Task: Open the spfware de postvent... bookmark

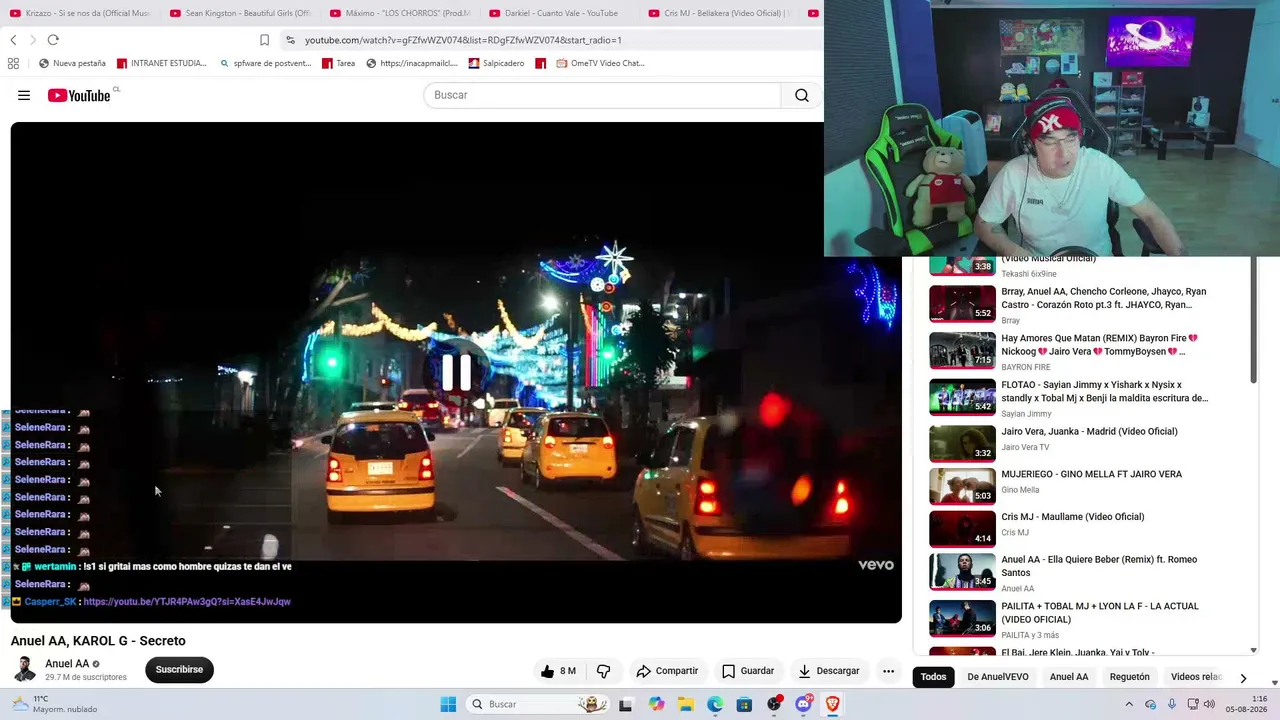Action: (265, 63)
